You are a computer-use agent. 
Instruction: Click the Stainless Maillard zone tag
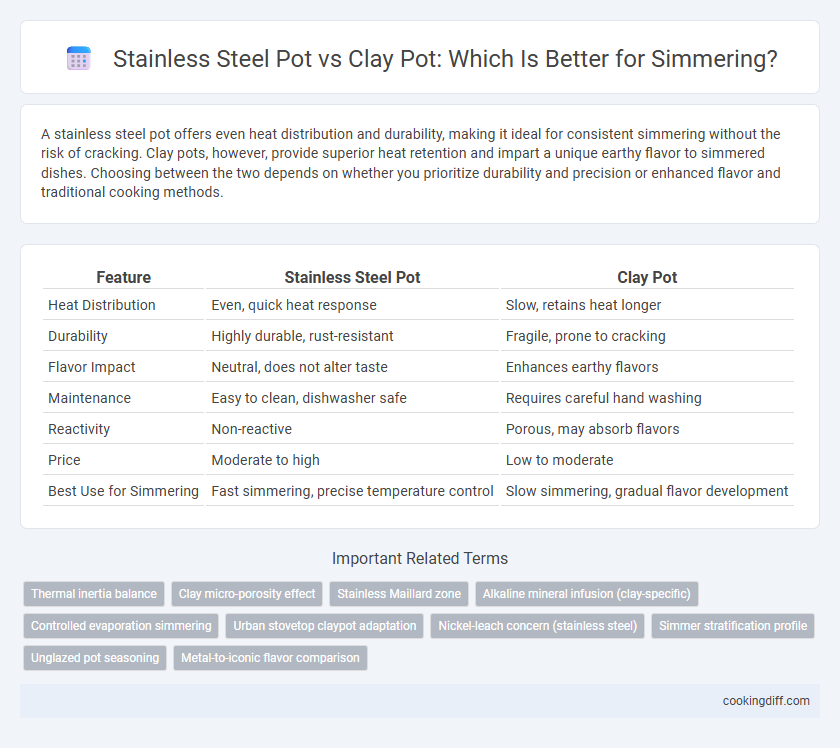click(x=399, y=594)
